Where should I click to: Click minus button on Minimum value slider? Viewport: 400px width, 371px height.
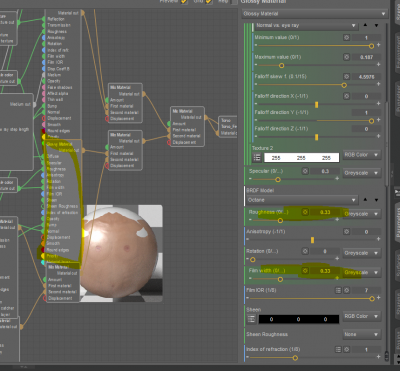click(256, 45)
